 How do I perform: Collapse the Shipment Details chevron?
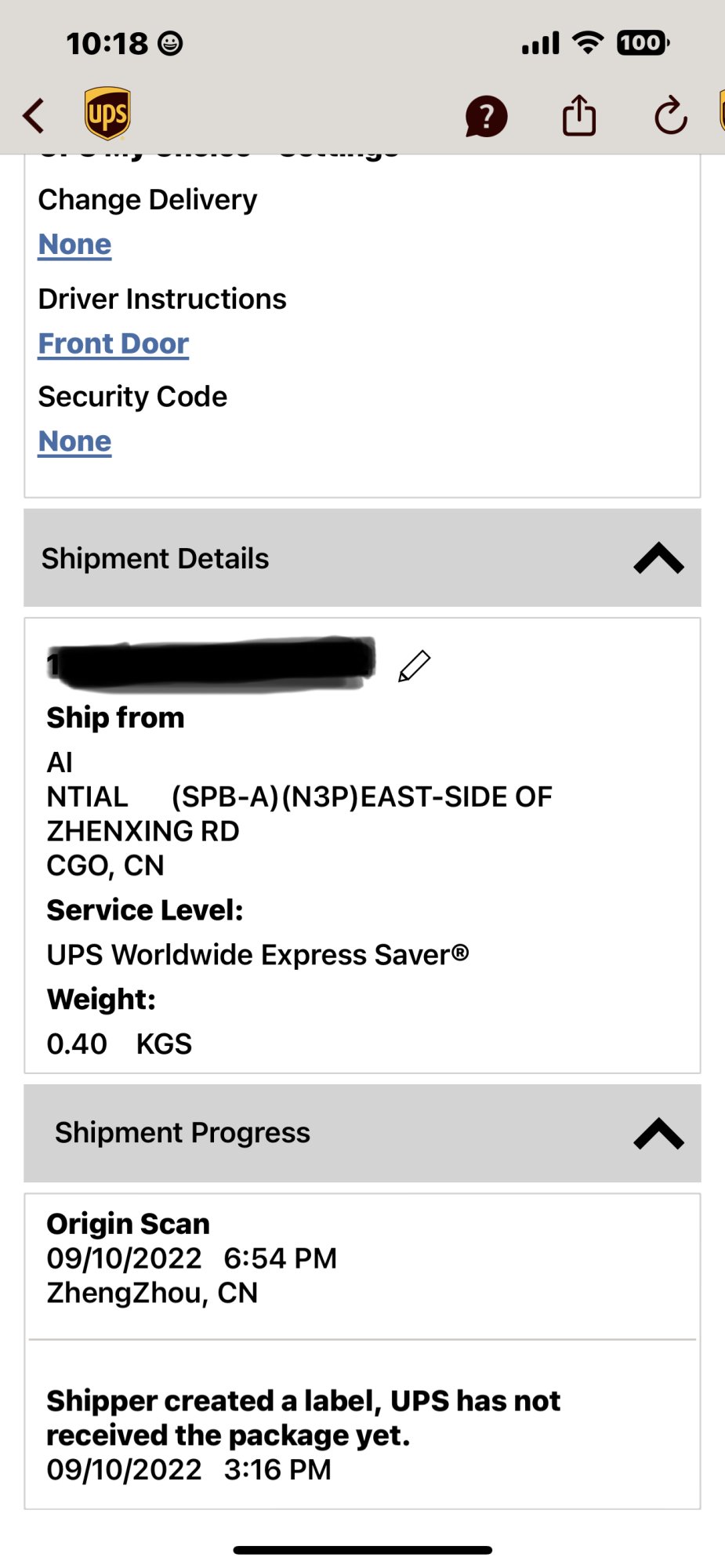coord(658,558)
